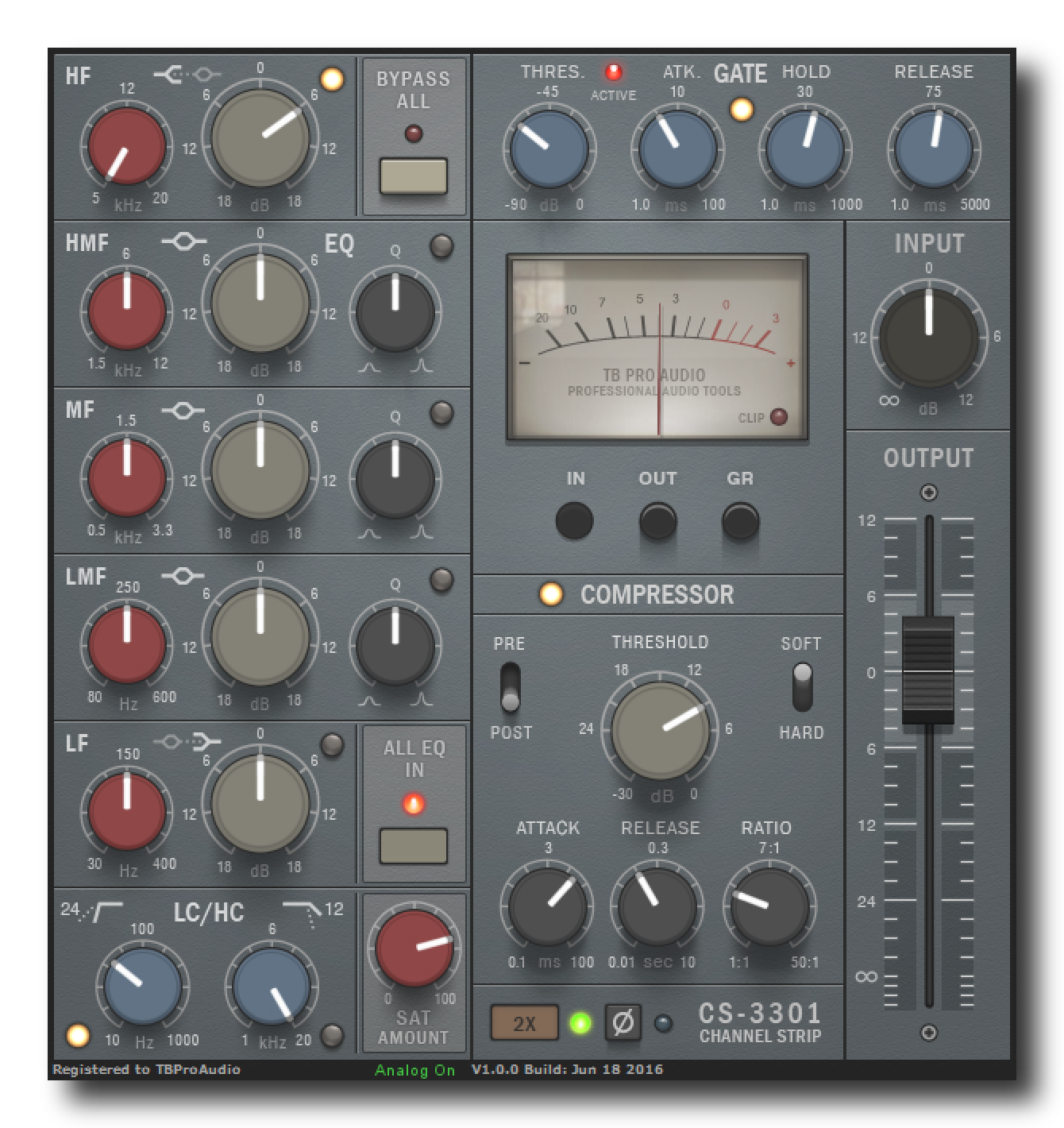Click the Gate hold knob

[x=805, y=149]
